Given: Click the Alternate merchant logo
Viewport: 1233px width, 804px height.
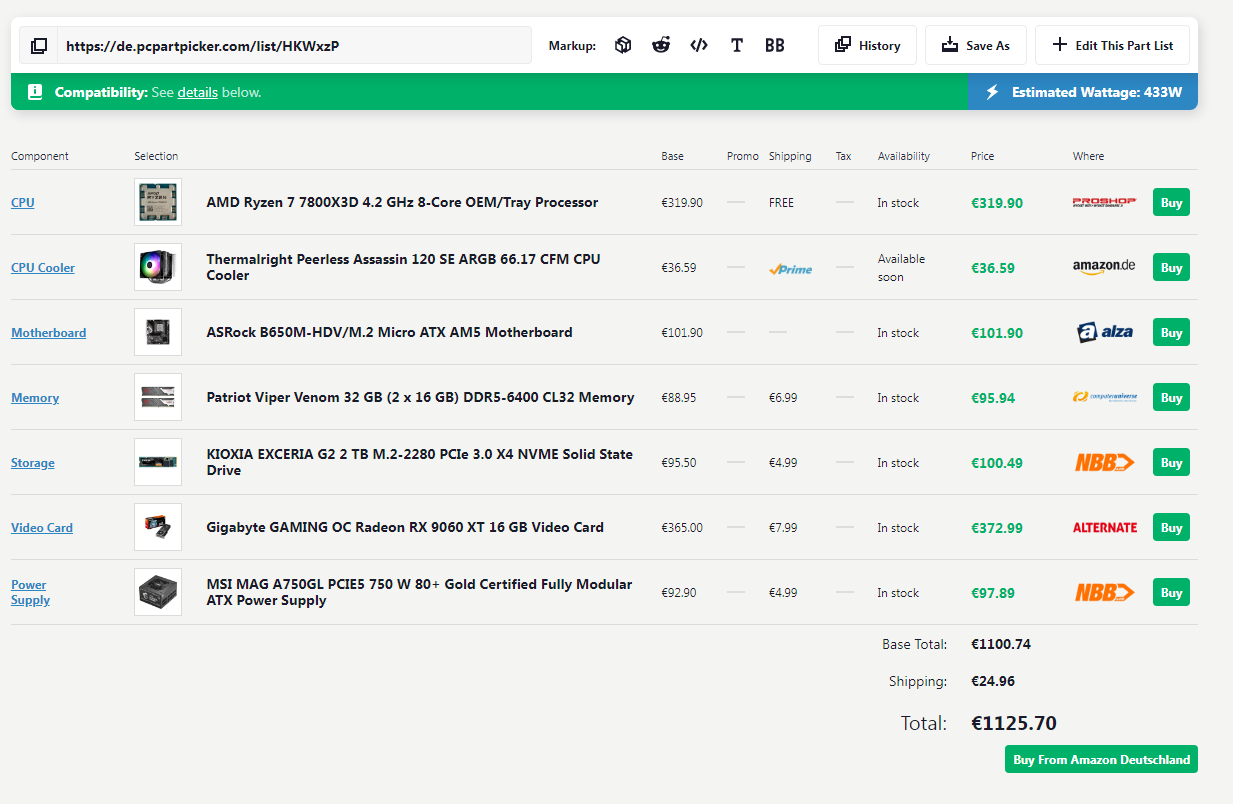Looking at the screenshot, I should click(1104, 527).
